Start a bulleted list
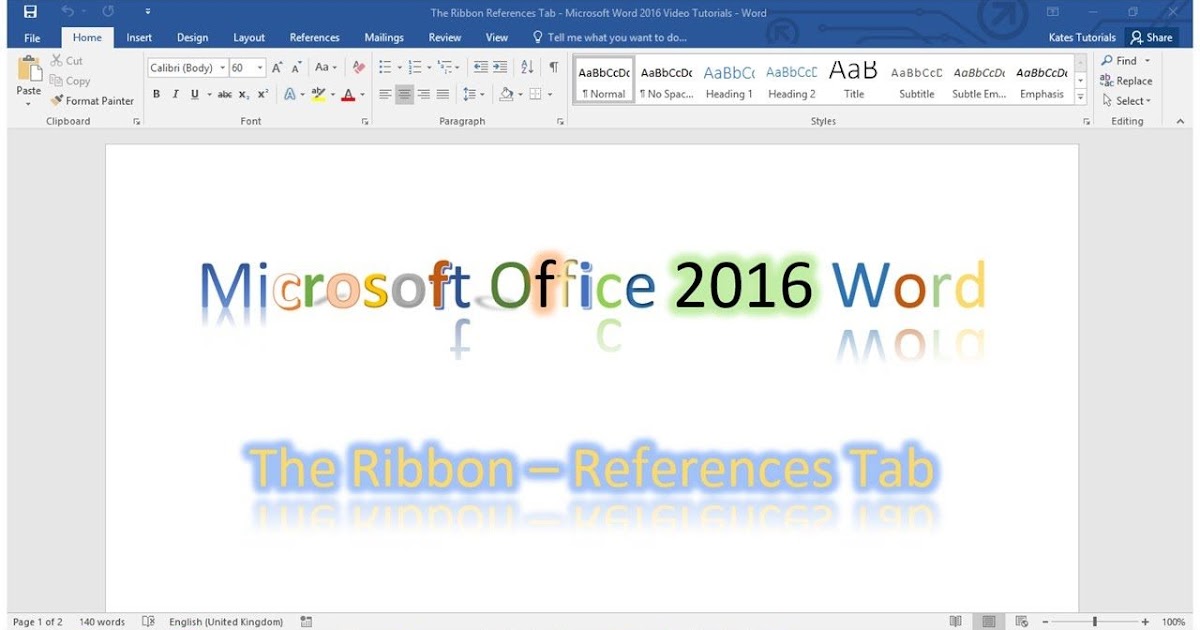This screenshot has width=1200, height=630. click(x=386, y=68)
